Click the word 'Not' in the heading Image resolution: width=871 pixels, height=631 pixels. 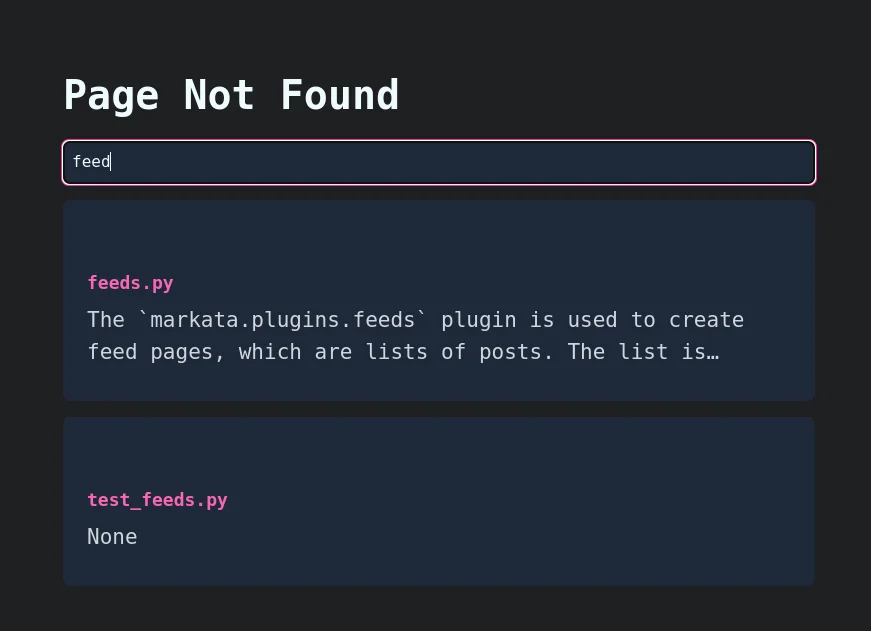[219, 96]
